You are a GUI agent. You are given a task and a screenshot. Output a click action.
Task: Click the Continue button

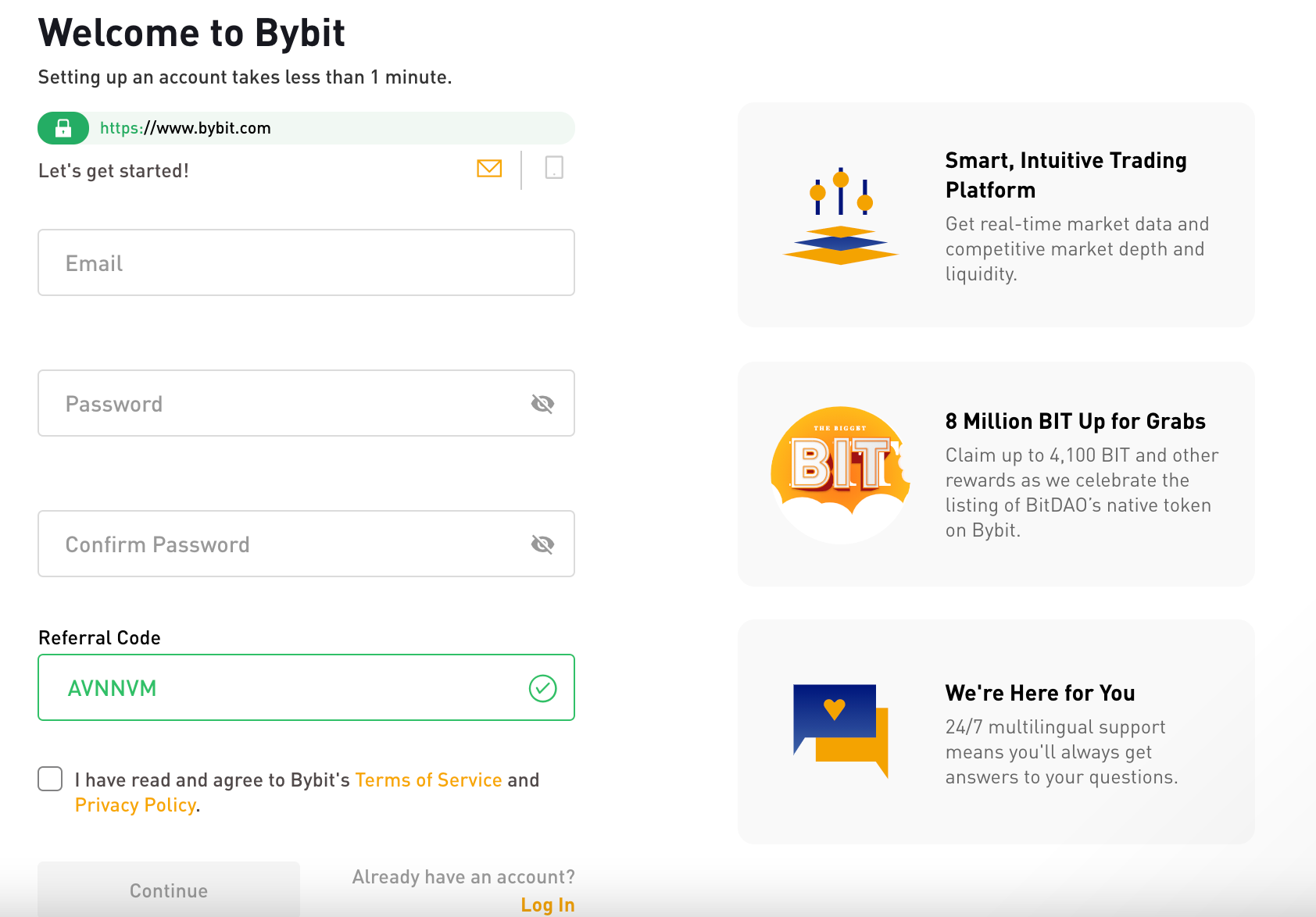coord(169,890)
